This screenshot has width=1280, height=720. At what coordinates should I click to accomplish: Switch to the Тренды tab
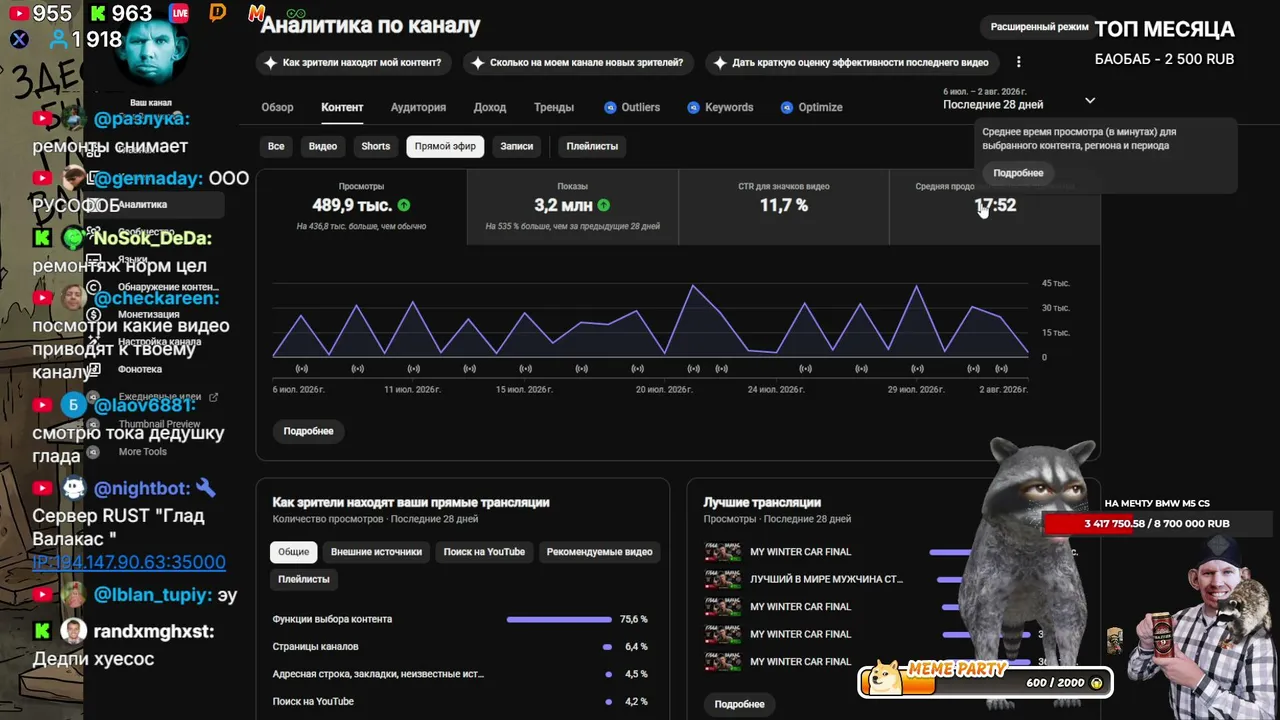coord(554,107)
